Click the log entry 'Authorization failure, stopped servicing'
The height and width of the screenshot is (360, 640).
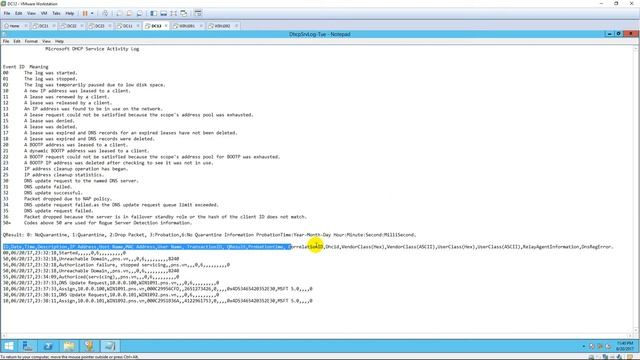pos(116,264)
